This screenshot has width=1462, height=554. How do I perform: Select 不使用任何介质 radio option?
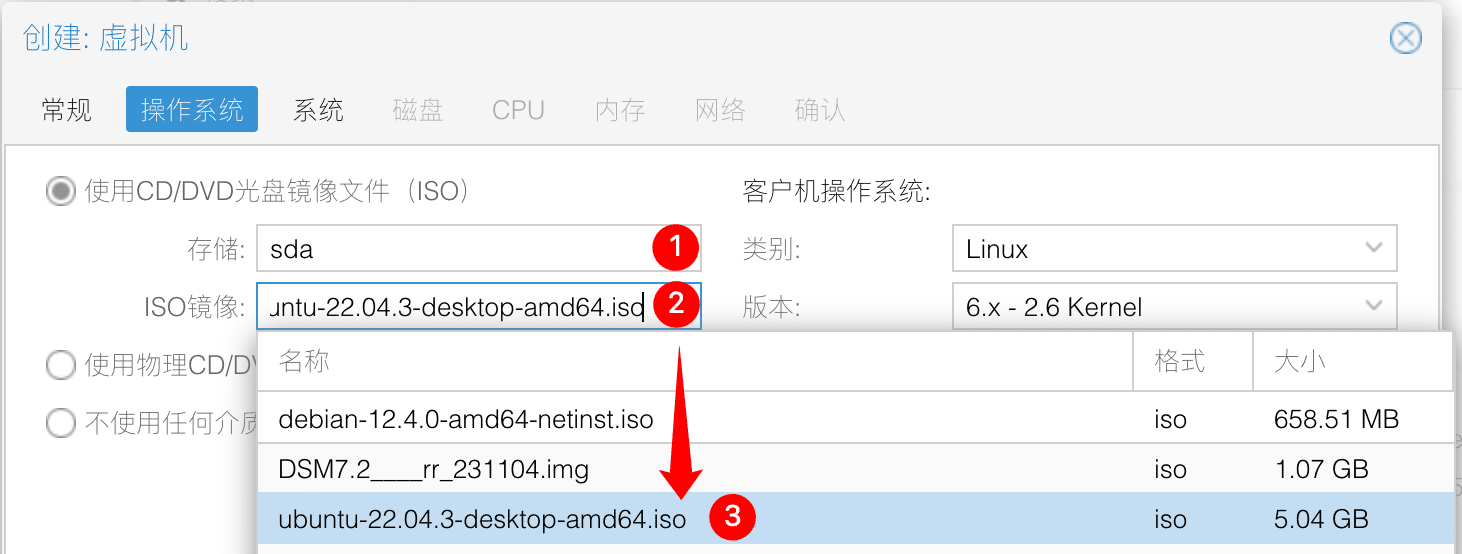(x=62, y=424)
